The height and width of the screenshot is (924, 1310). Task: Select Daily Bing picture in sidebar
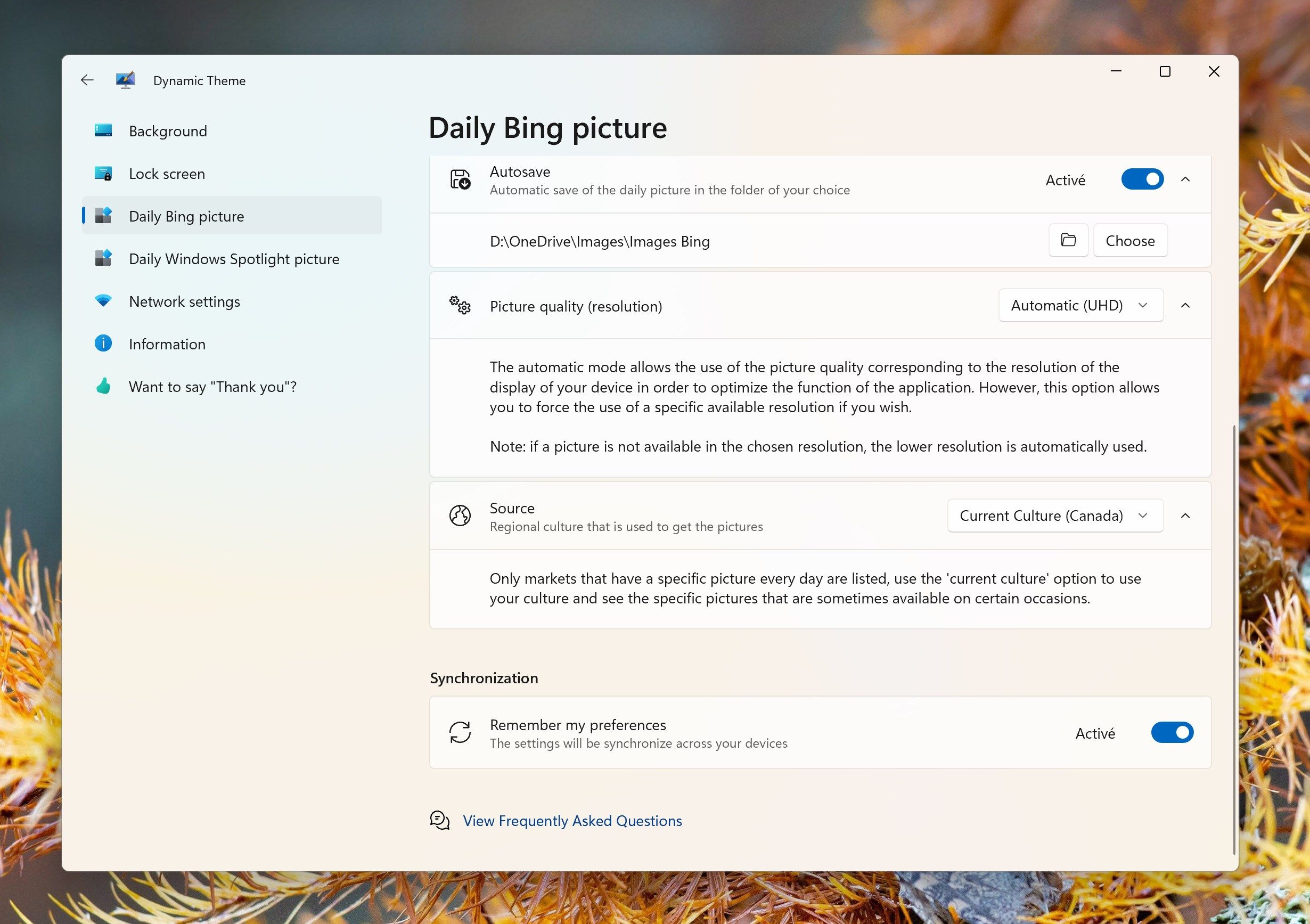pyautogui.click(x=232, y=216)
